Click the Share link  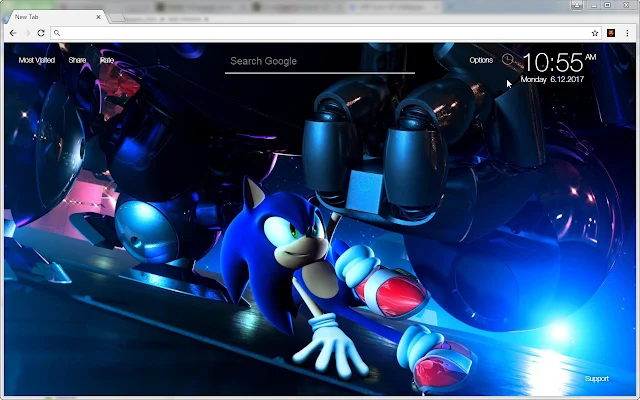coord(77,60)
